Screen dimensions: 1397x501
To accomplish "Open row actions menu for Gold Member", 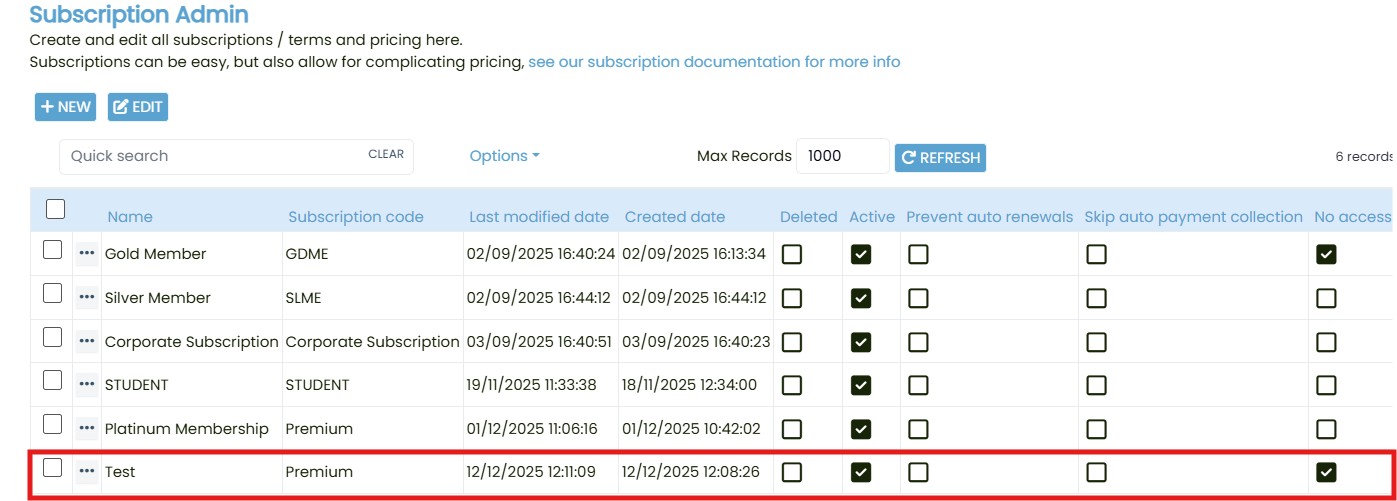I will [87, 254].
